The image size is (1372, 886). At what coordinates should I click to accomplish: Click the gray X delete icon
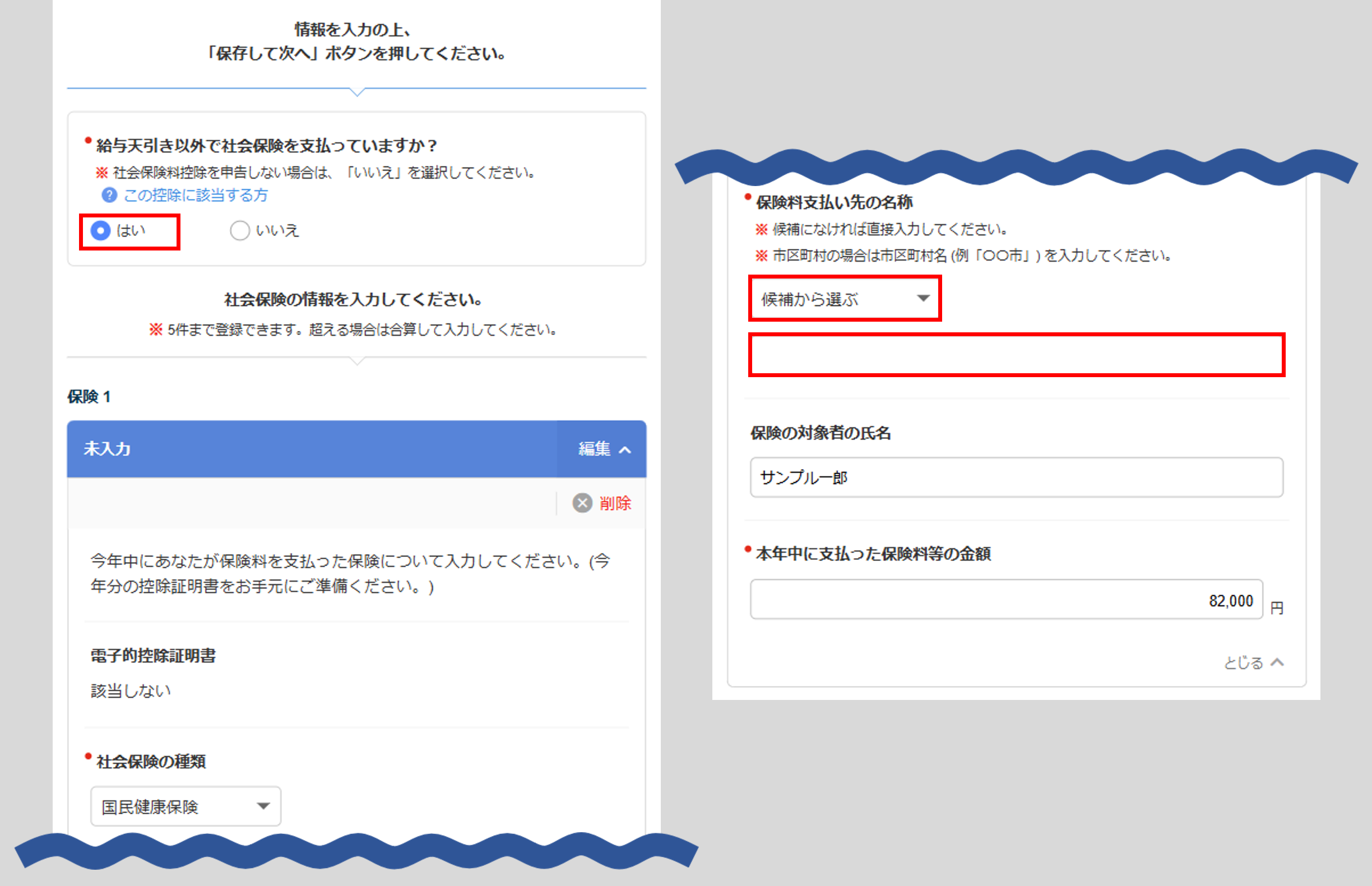[x=582, y=503]
